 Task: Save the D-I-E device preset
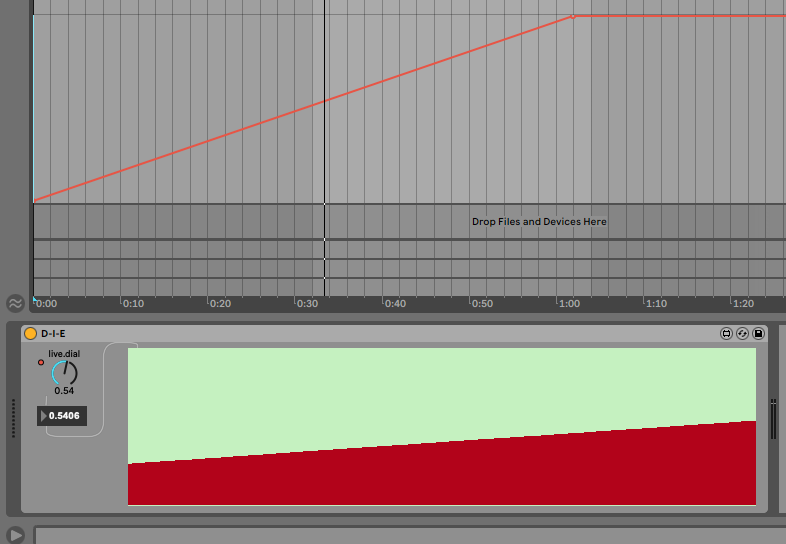coord(758,333)
